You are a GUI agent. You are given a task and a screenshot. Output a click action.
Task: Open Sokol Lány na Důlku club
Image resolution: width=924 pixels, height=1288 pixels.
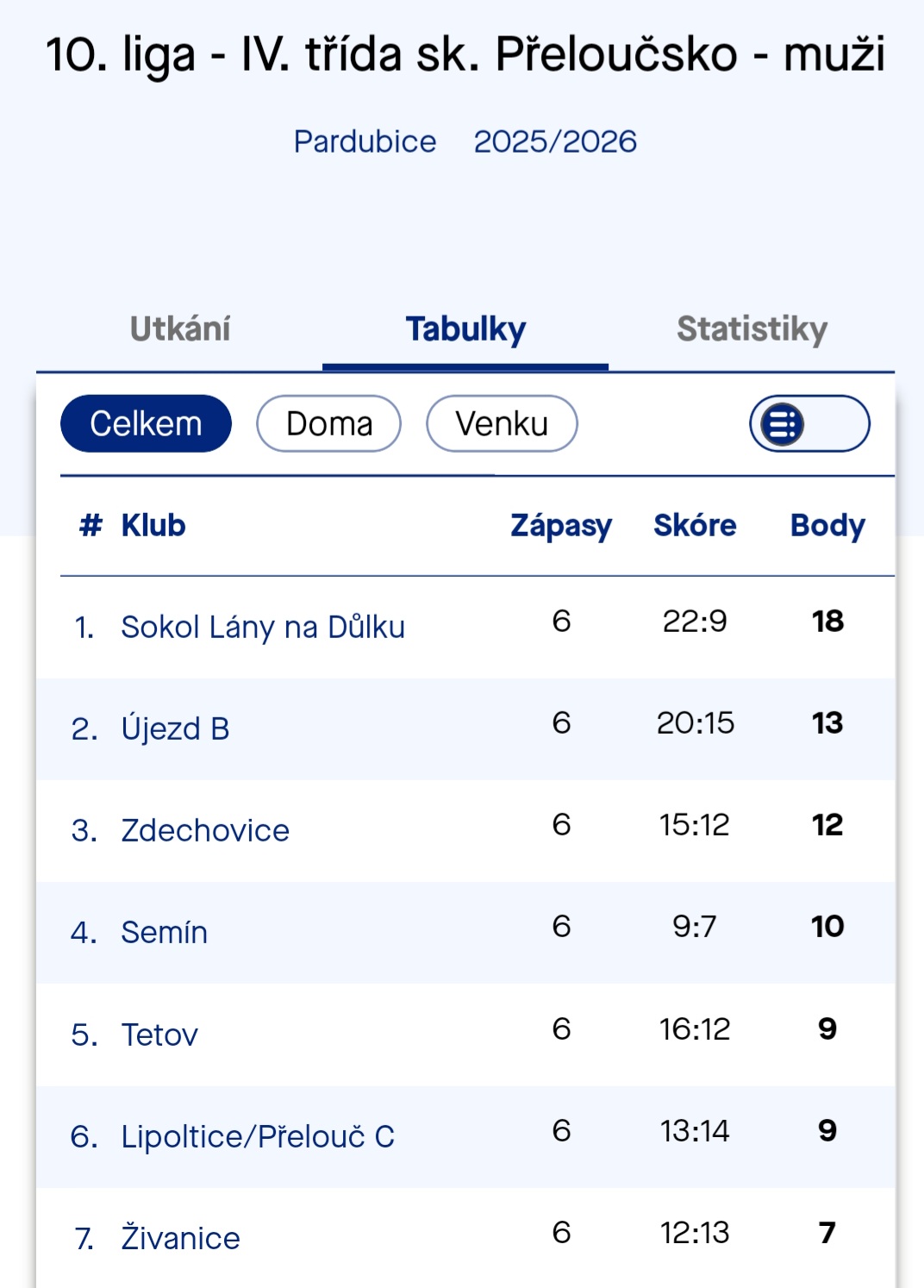pyautogui.click(x=263, y=627)
